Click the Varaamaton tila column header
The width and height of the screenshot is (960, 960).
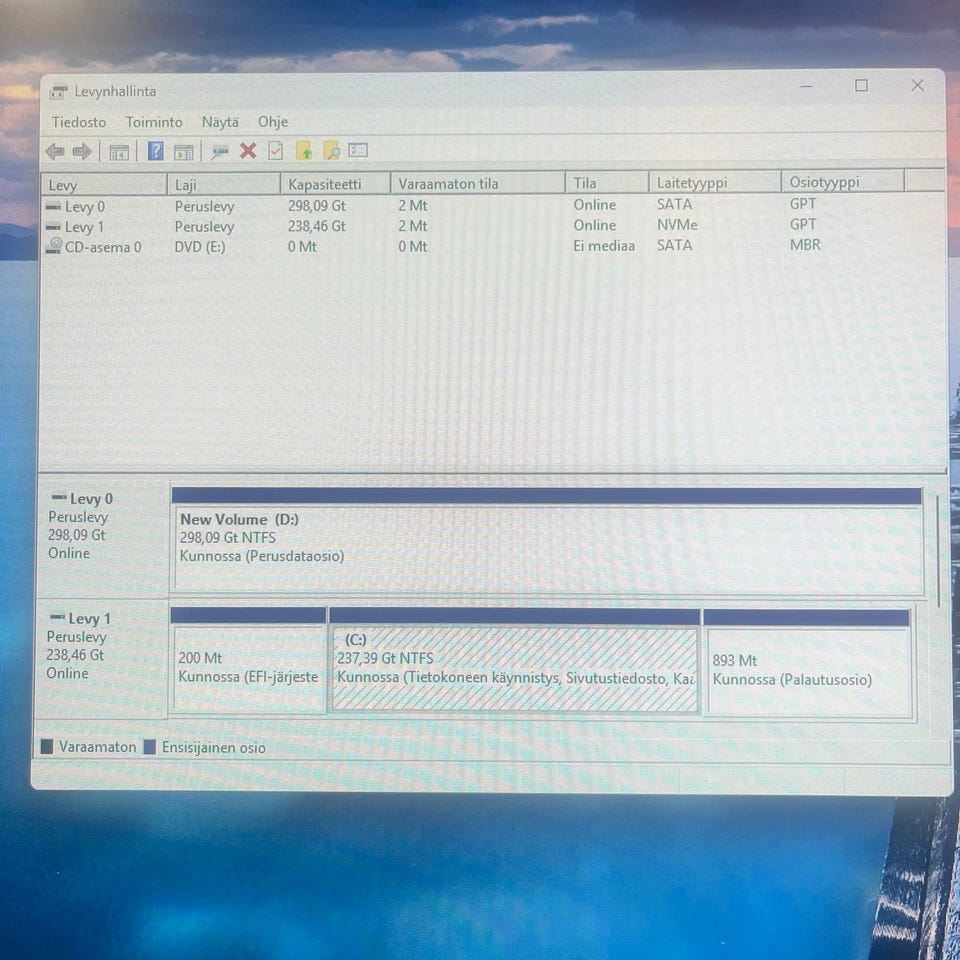pos(478,183)
